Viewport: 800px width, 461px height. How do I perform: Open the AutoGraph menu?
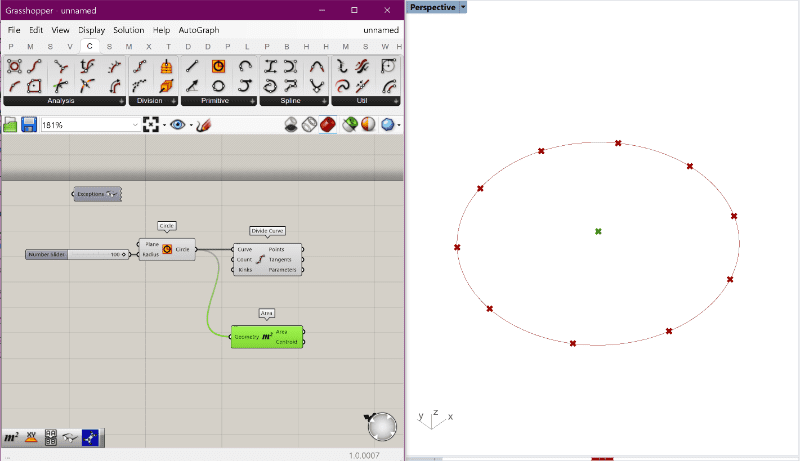(199, 30)
